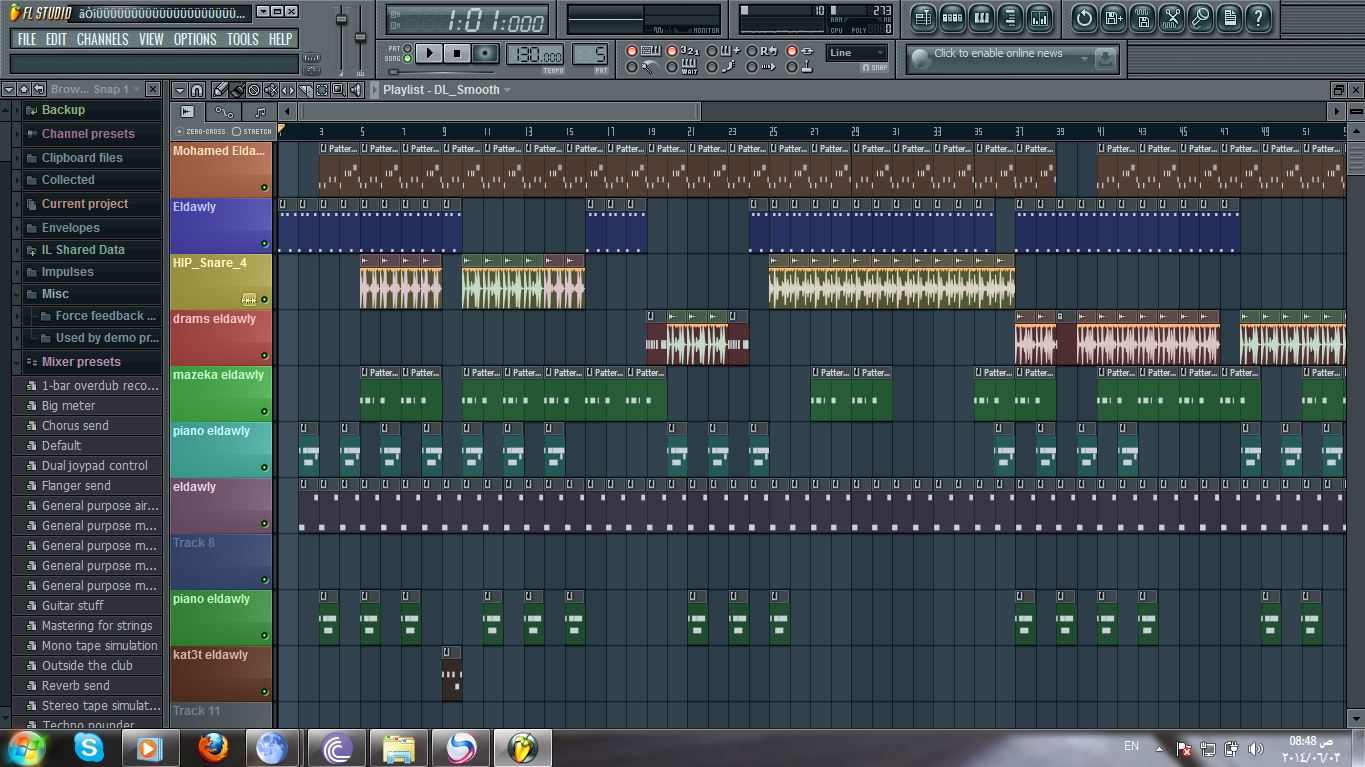
Task: Open the audio editor scissors icon
Action: [1172, 17]
